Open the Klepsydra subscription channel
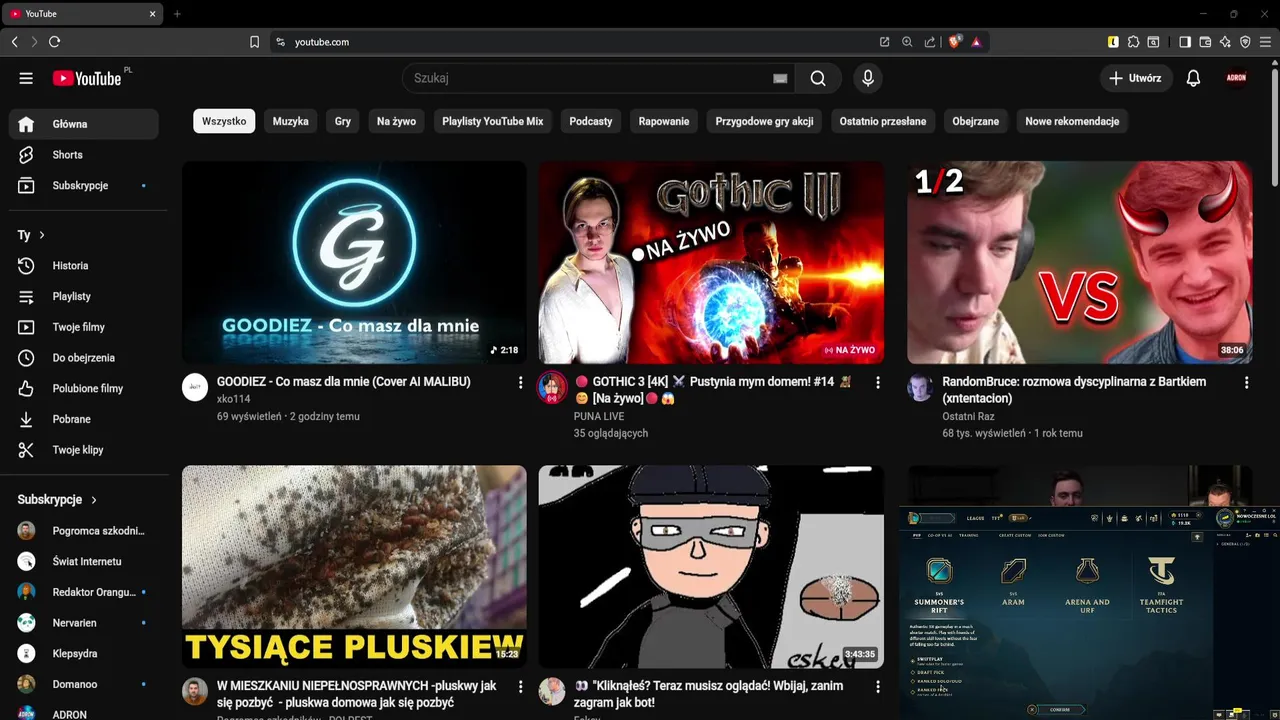Screen dimensions: 1280x720 84,654
